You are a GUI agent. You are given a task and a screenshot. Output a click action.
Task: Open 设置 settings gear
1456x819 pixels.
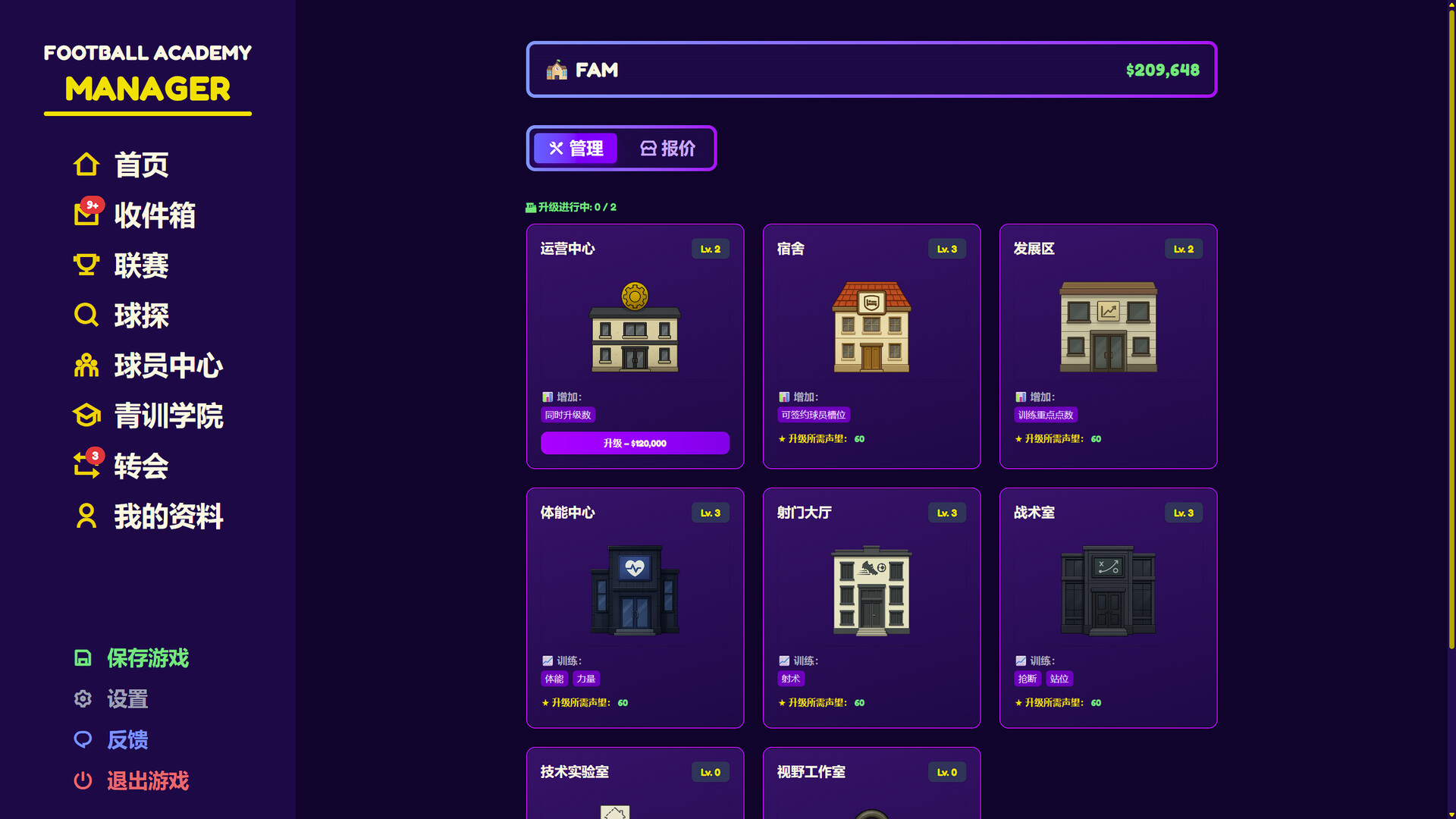click(x=83, y=699)
